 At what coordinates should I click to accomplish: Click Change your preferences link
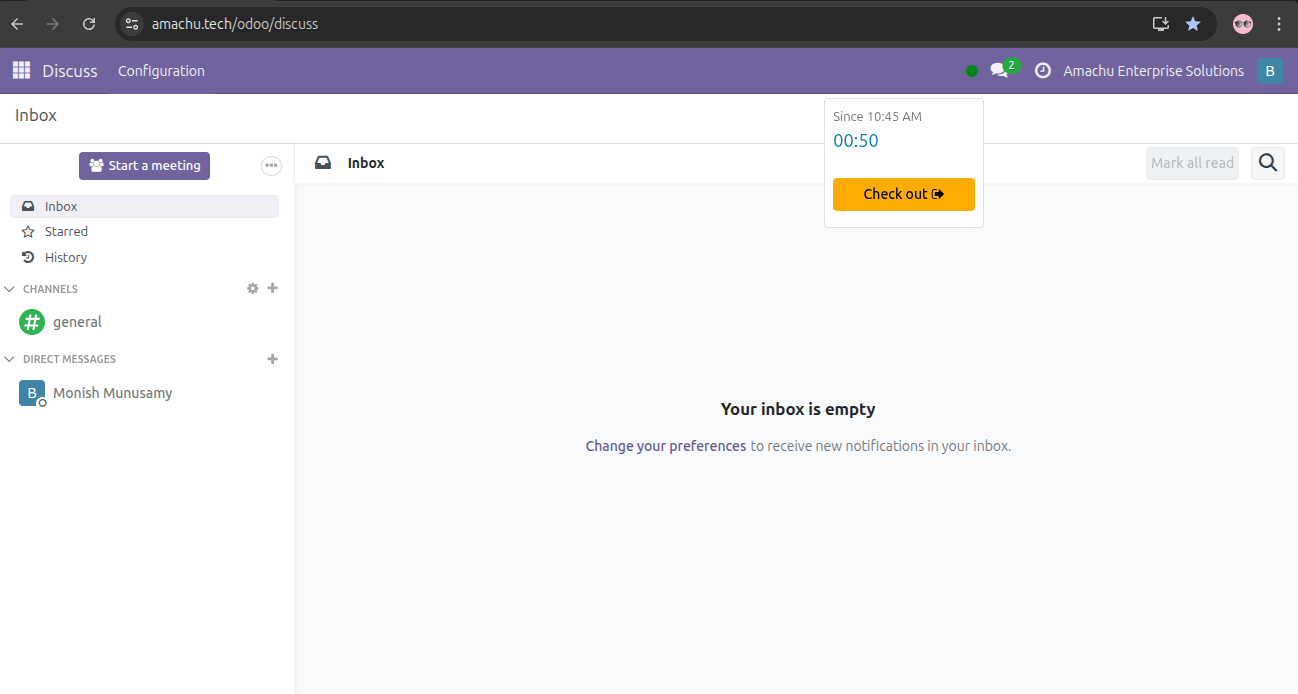pos(665,446)
